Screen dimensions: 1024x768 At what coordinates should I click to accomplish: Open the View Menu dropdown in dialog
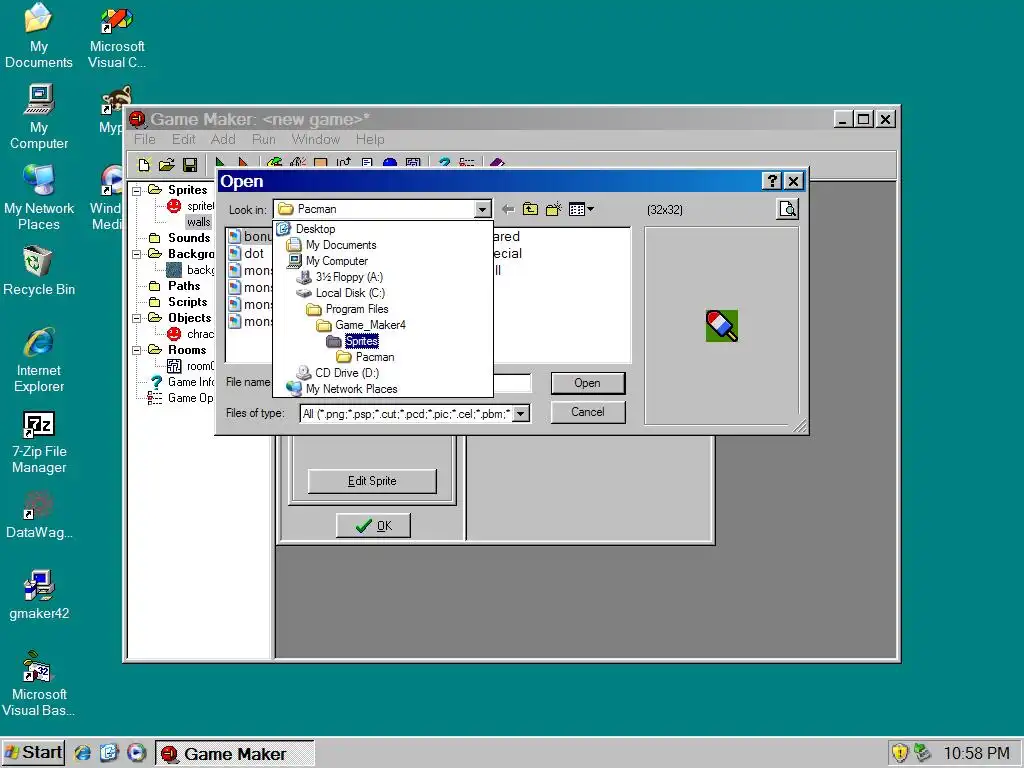[x=581, y=210]
